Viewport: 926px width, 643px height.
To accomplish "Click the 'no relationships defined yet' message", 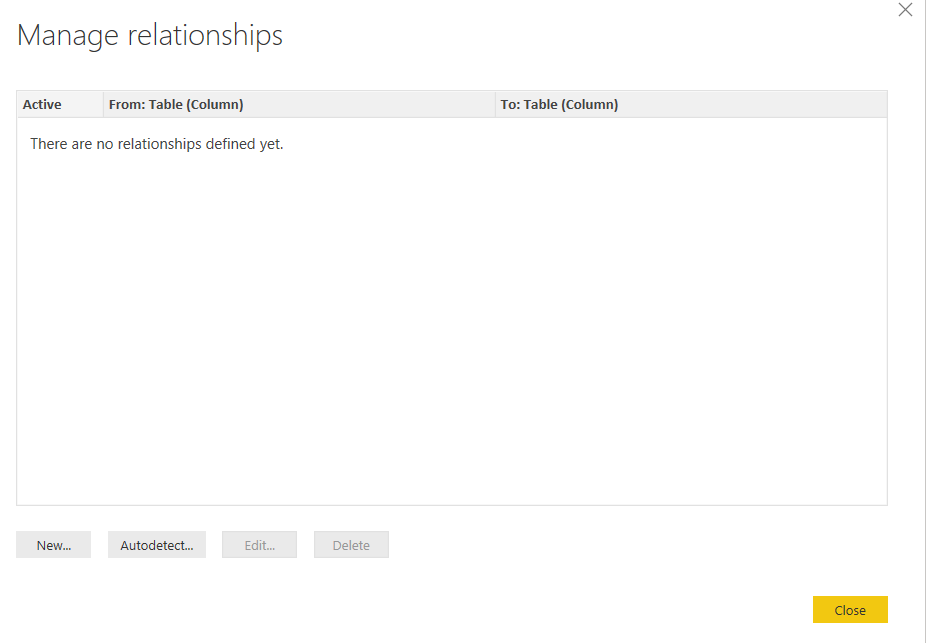I will click(157, 144).
